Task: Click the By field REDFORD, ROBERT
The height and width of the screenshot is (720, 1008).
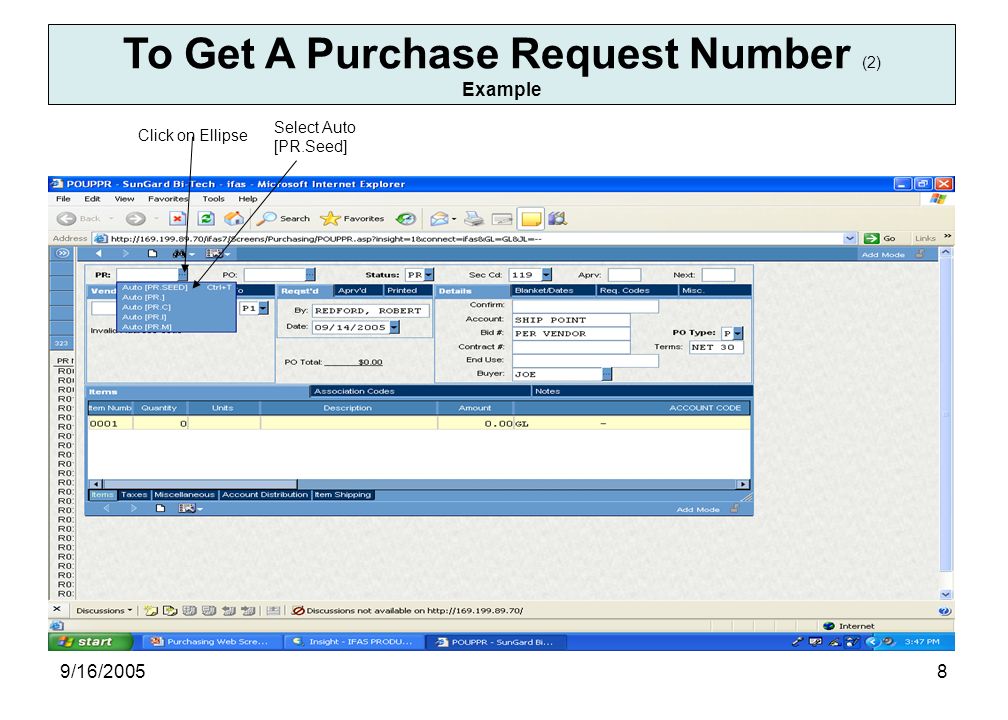Action: click(x=370, y=310)
